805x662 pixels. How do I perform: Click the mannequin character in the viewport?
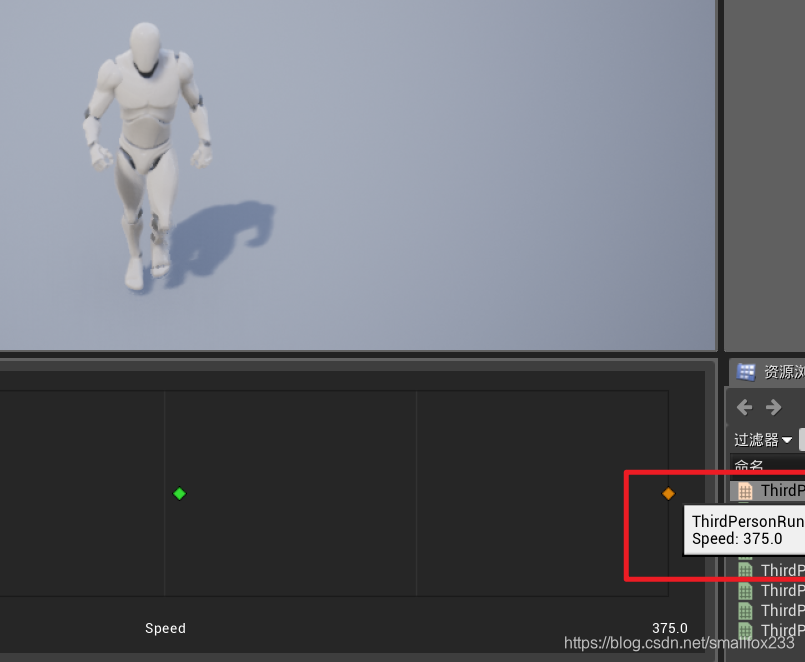tap(148, 157)
